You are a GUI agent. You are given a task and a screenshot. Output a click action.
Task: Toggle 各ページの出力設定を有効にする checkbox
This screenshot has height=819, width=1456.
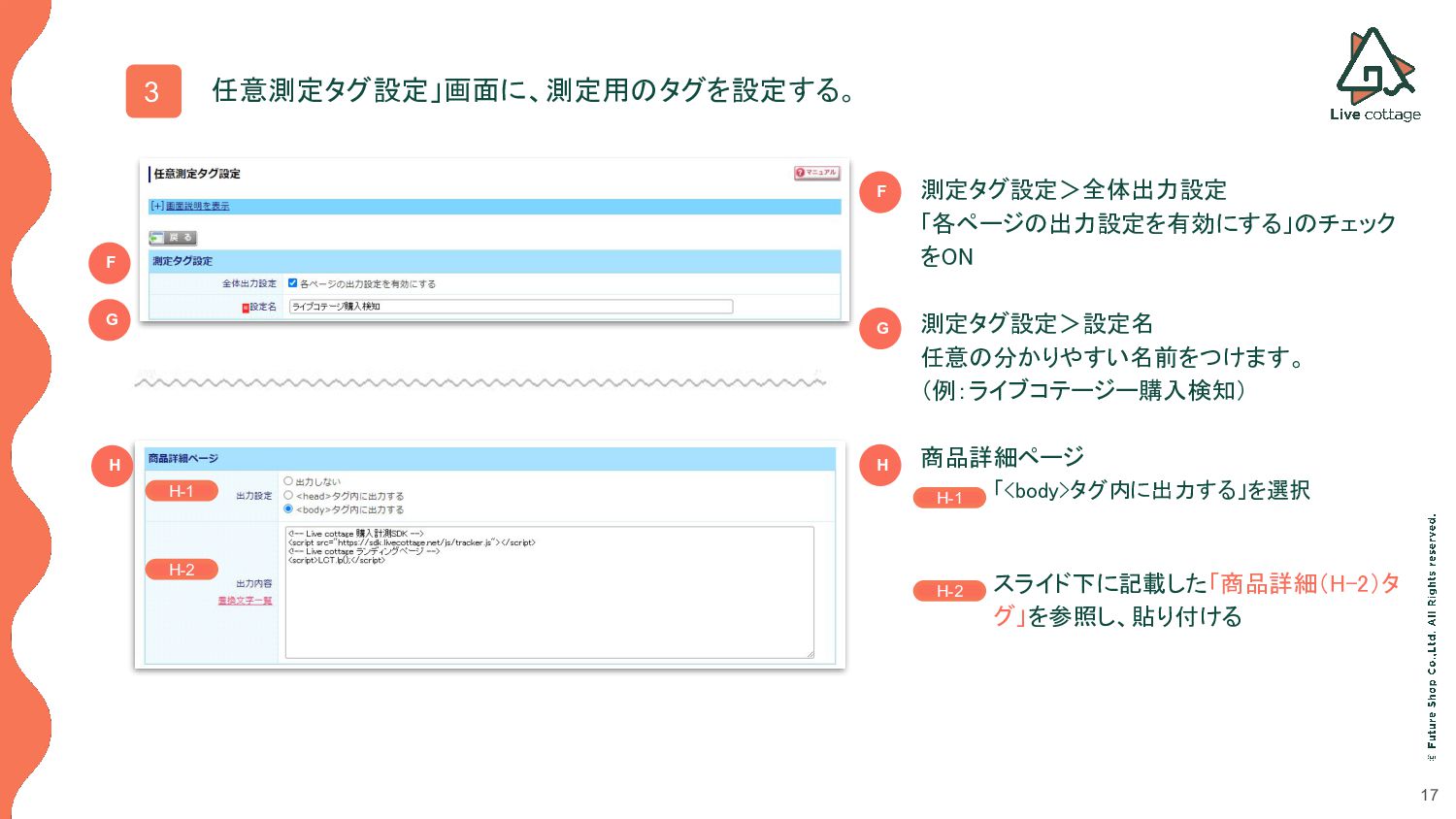(292, 283)
